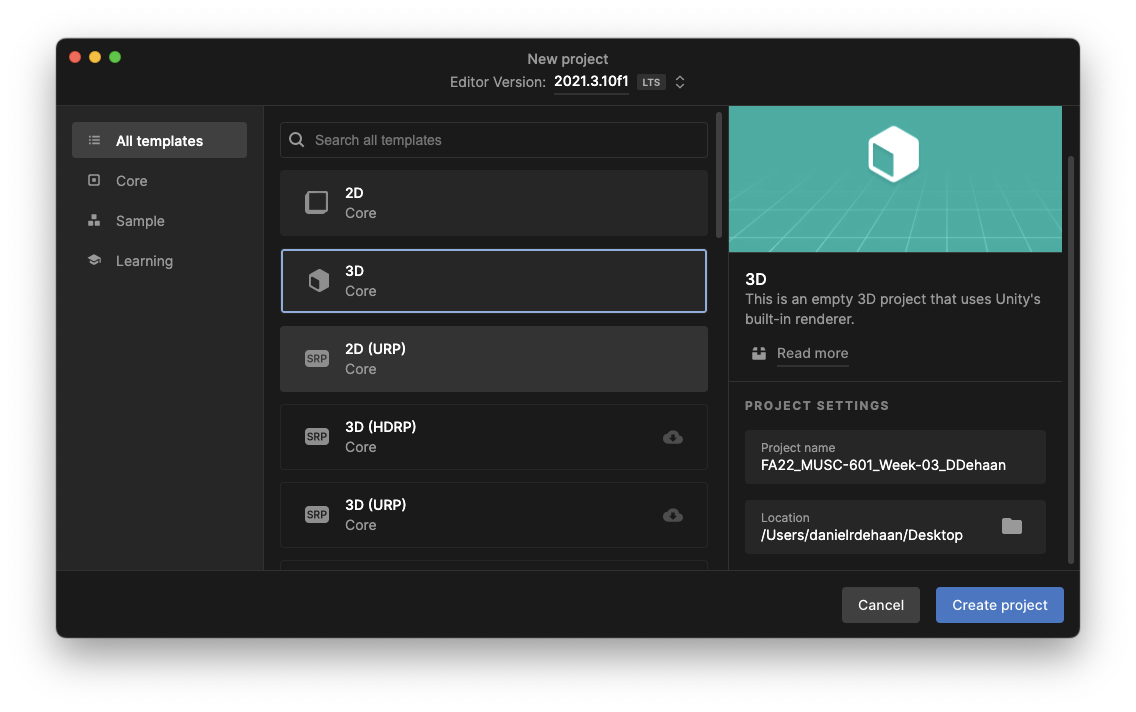Click the Editor Version 2021.3.10f1 label
This screenshot has height=712, width=1136.
point(591,82)
